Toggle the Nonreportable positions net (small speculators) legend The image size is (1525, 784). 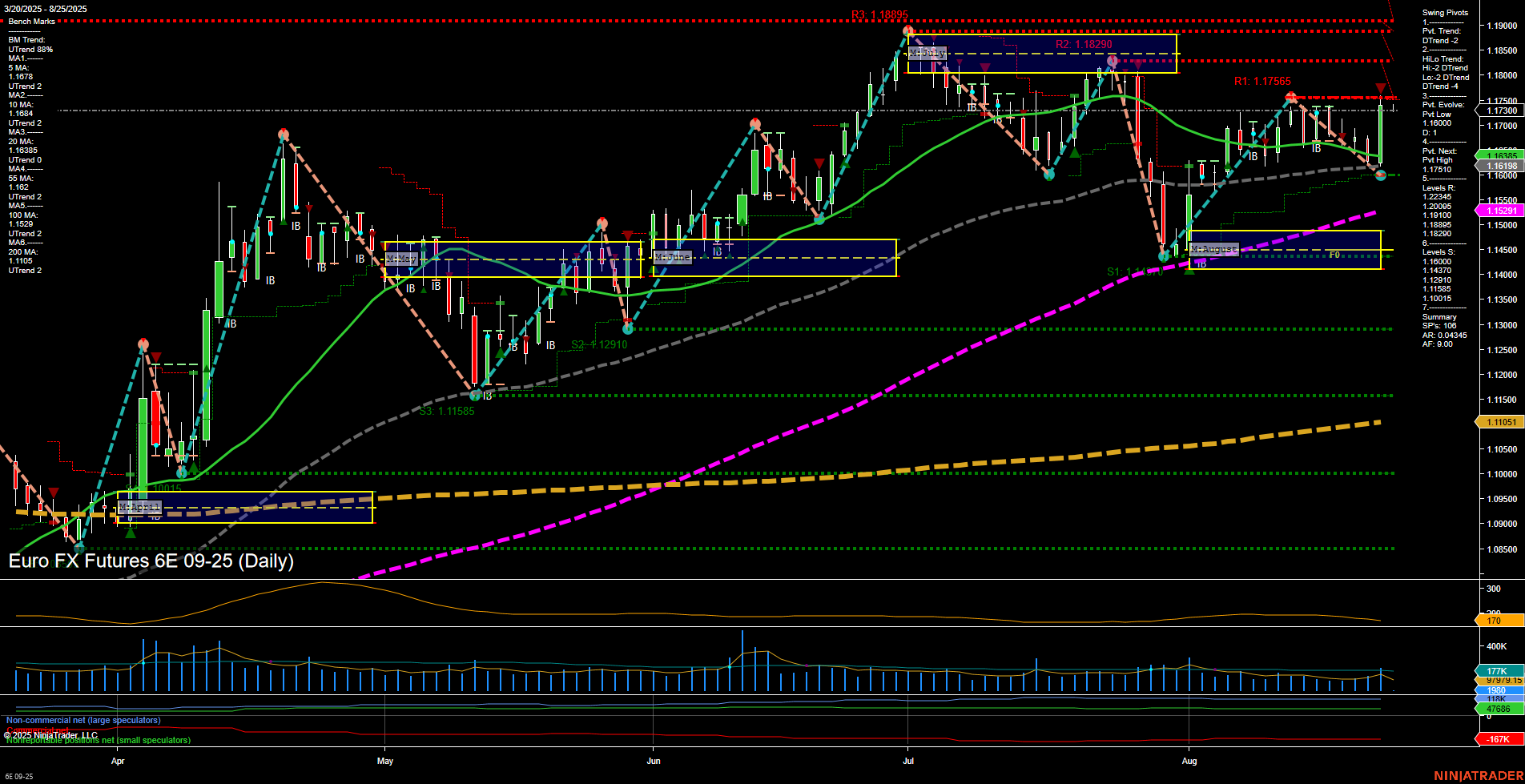96,739
